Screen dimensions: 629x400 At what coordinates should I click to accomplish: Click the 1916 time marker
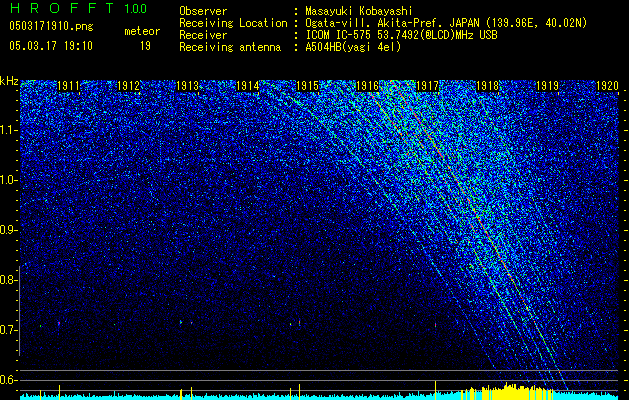pos(367,86)
